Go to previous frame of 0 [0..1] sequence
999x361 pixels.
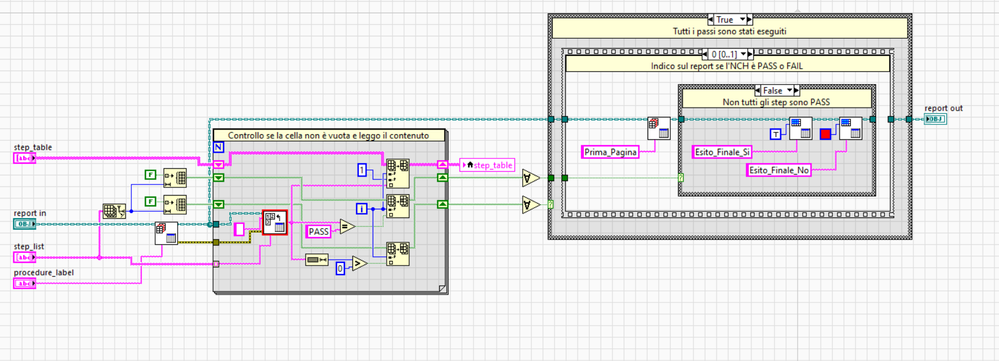click(x=704, y=53)
